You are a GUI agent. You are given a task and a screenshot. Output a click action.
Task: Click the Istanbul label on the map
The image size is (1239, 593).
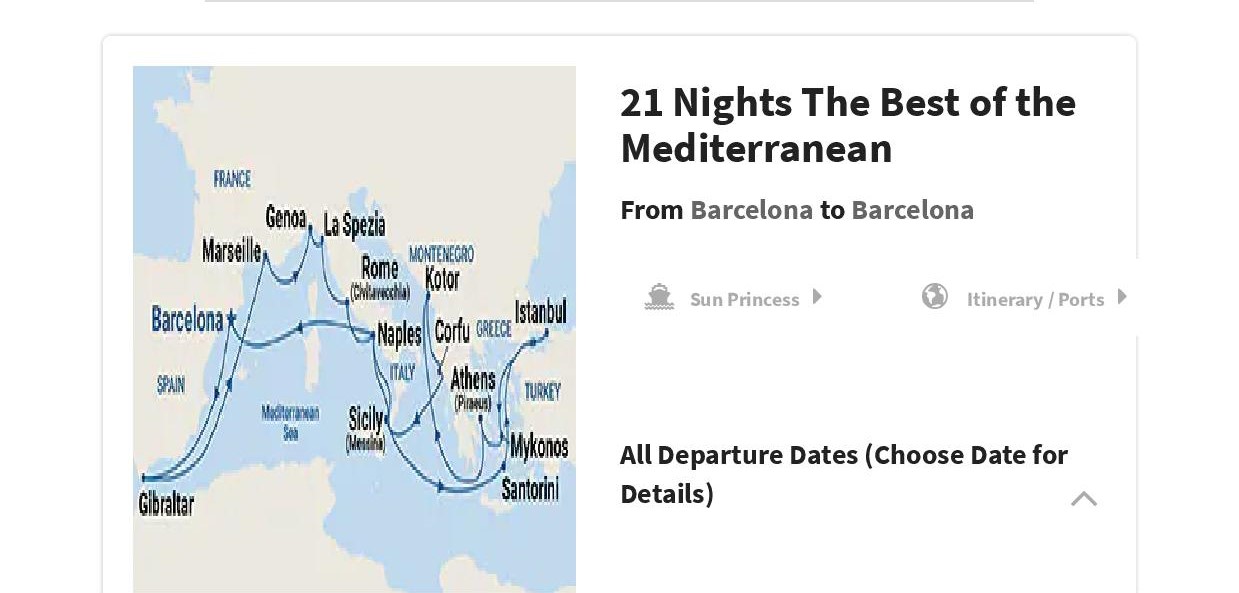pyautogui.click(x=540, y=311)
